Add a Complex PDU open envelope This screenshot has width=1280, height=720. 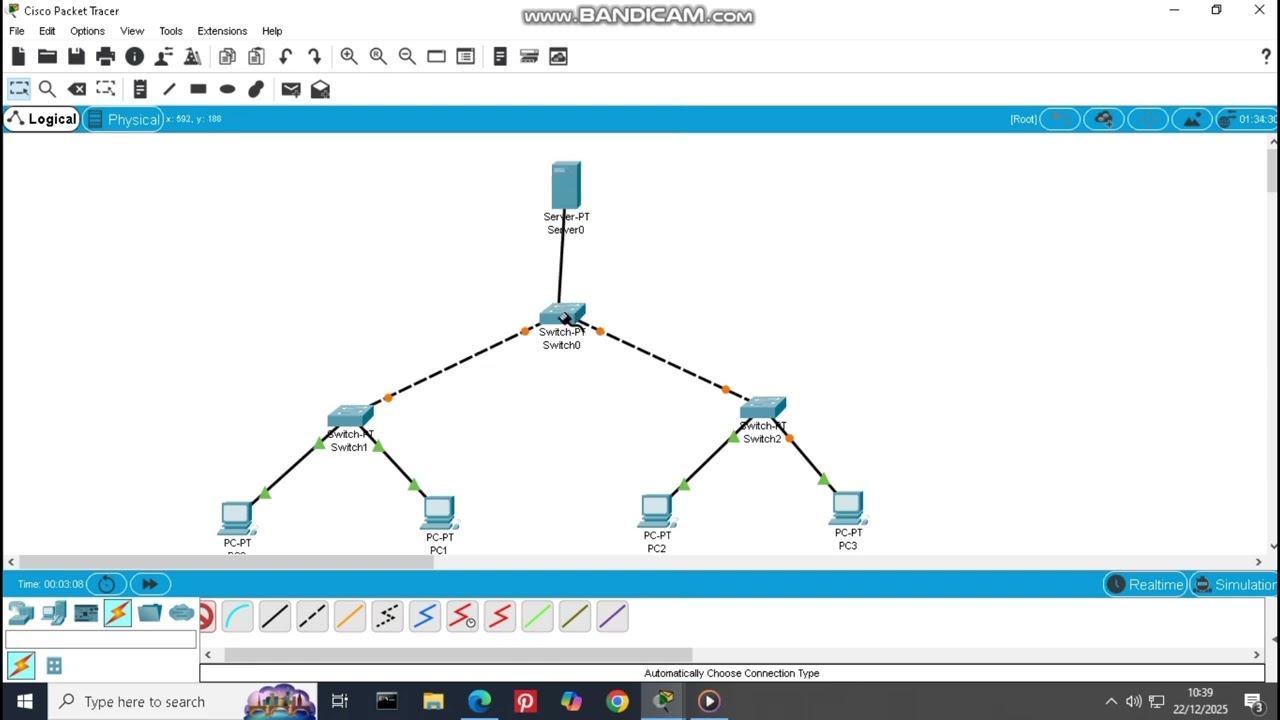click(x=320, y=89)
